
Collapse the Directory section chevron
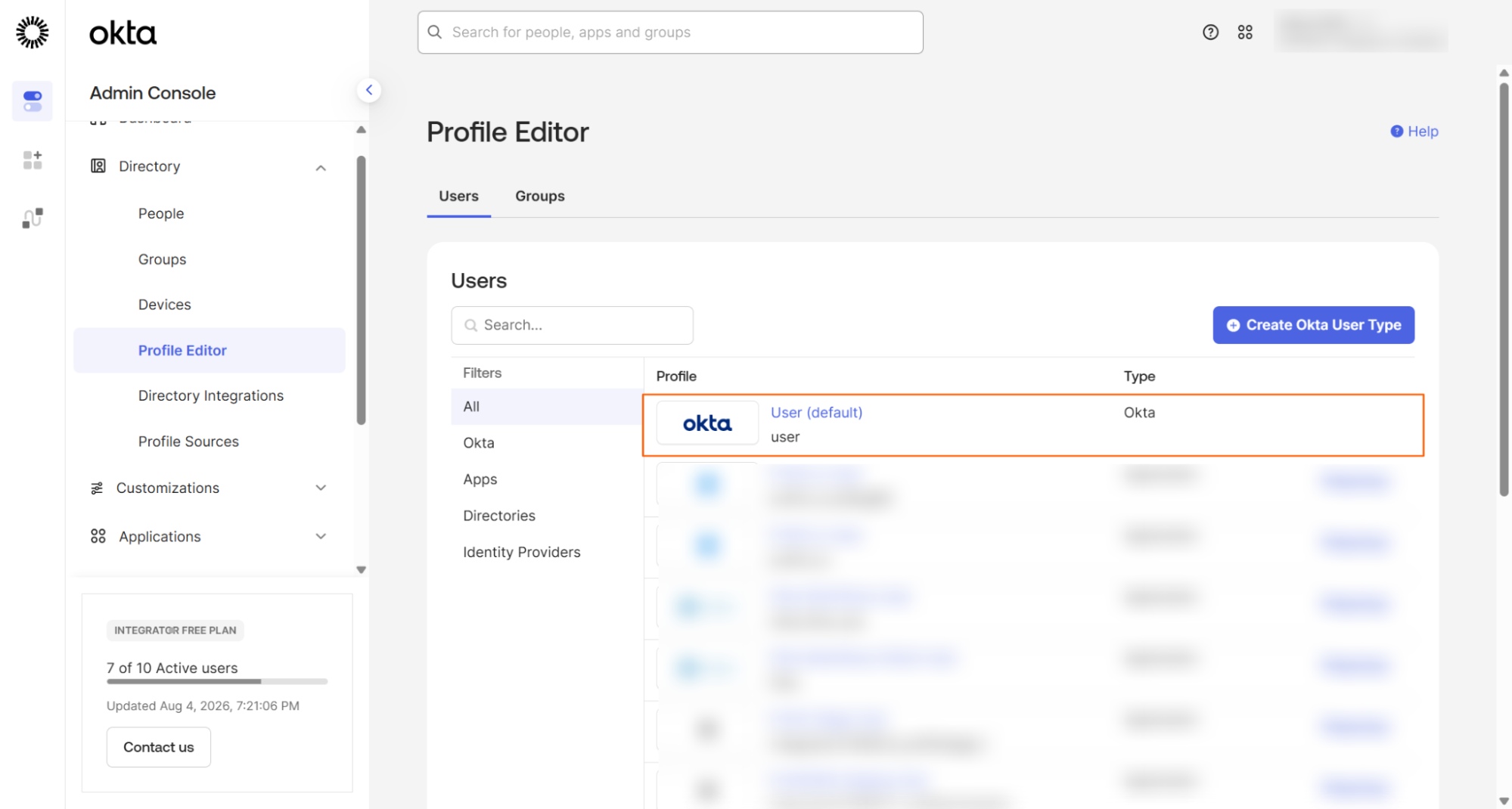321,168
